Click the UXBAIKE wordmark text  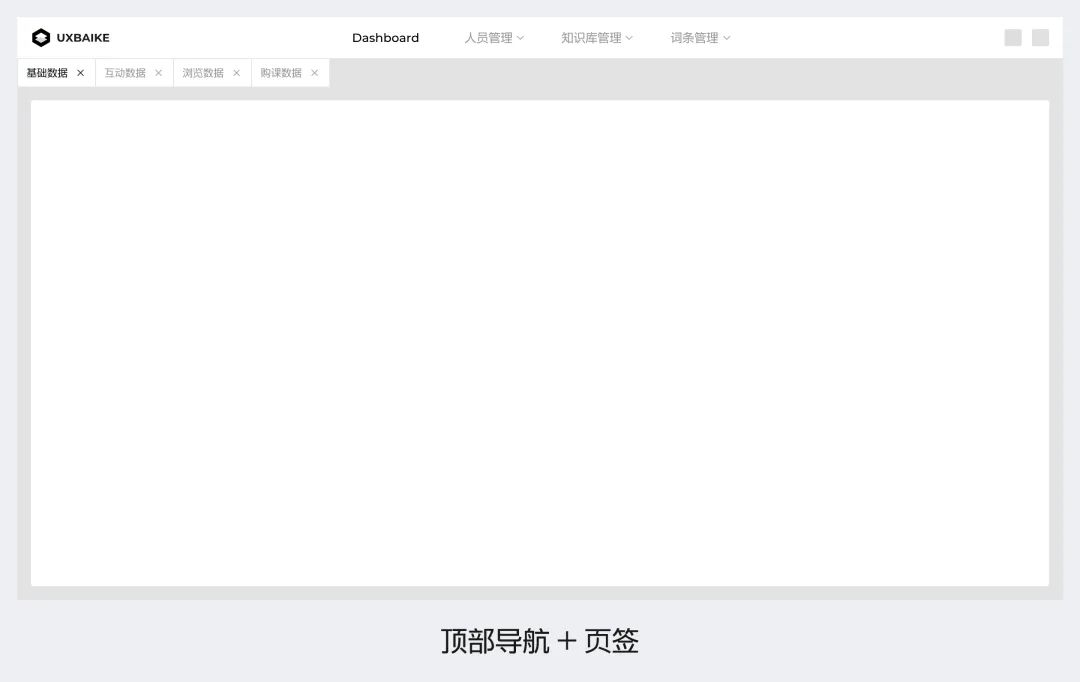[x=83, y=37]
